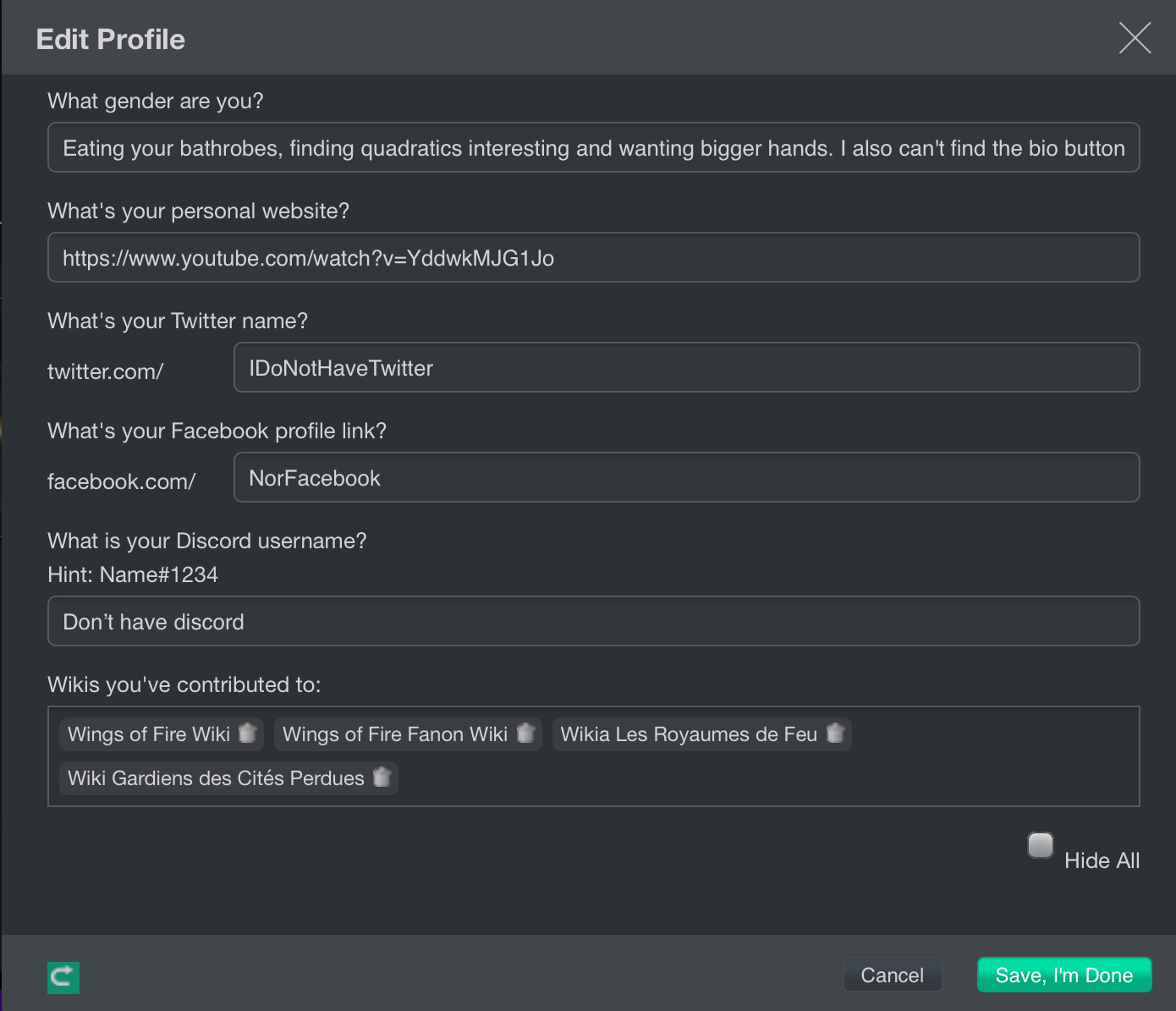
Task: Remove Wings of Fire Fanon Wiki via trash icon
Action: (525, 734)
